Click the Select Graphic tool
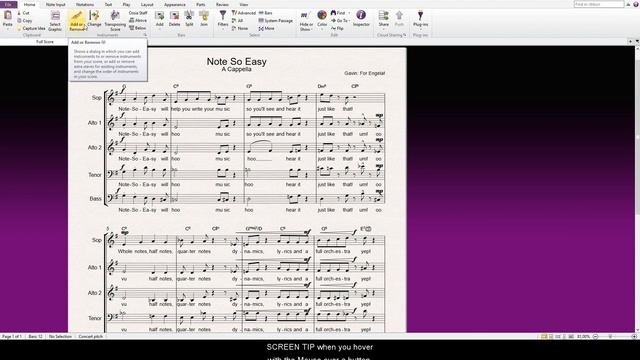 (x=55, y=21)
